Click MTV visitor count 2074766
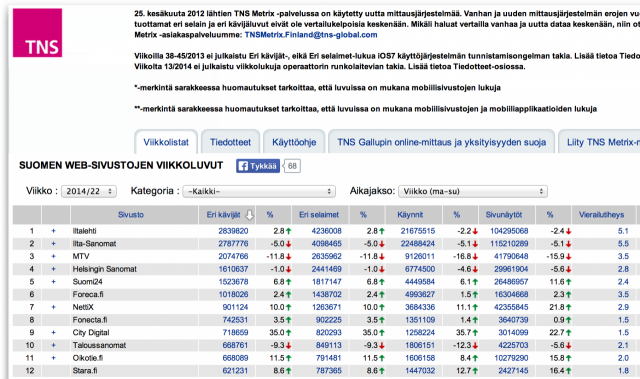640x379 pixels. pos(233,256)
